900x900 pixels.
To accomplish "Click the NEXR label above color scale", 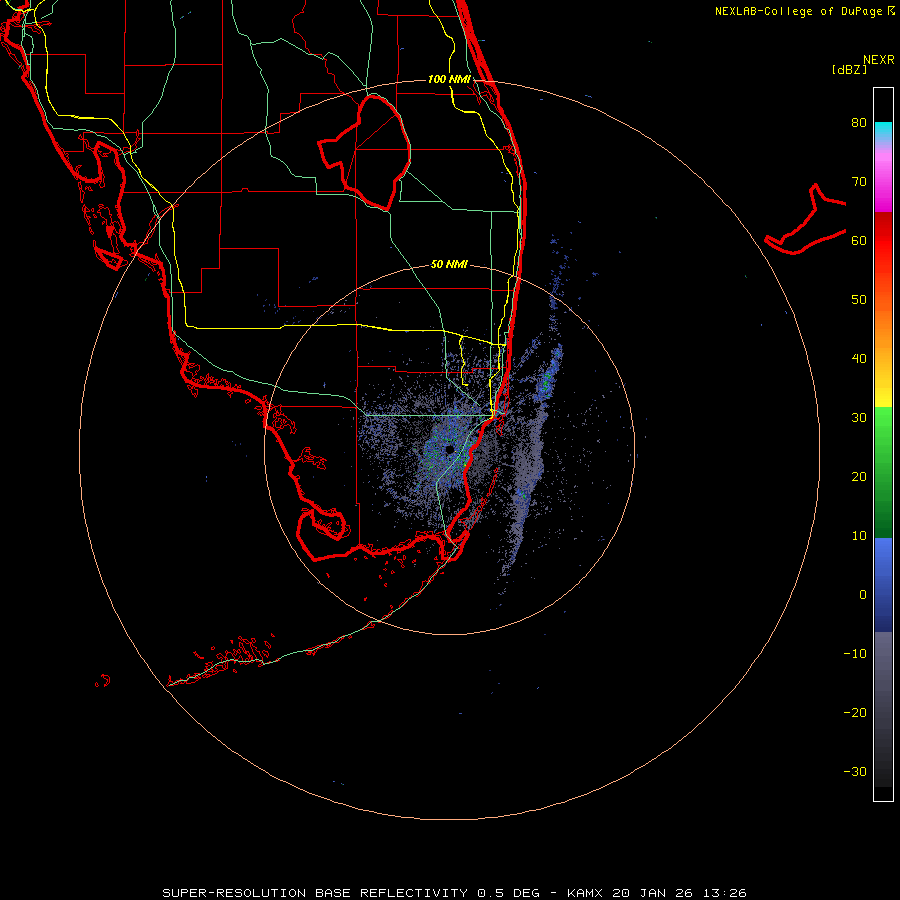I will point(879,60).
